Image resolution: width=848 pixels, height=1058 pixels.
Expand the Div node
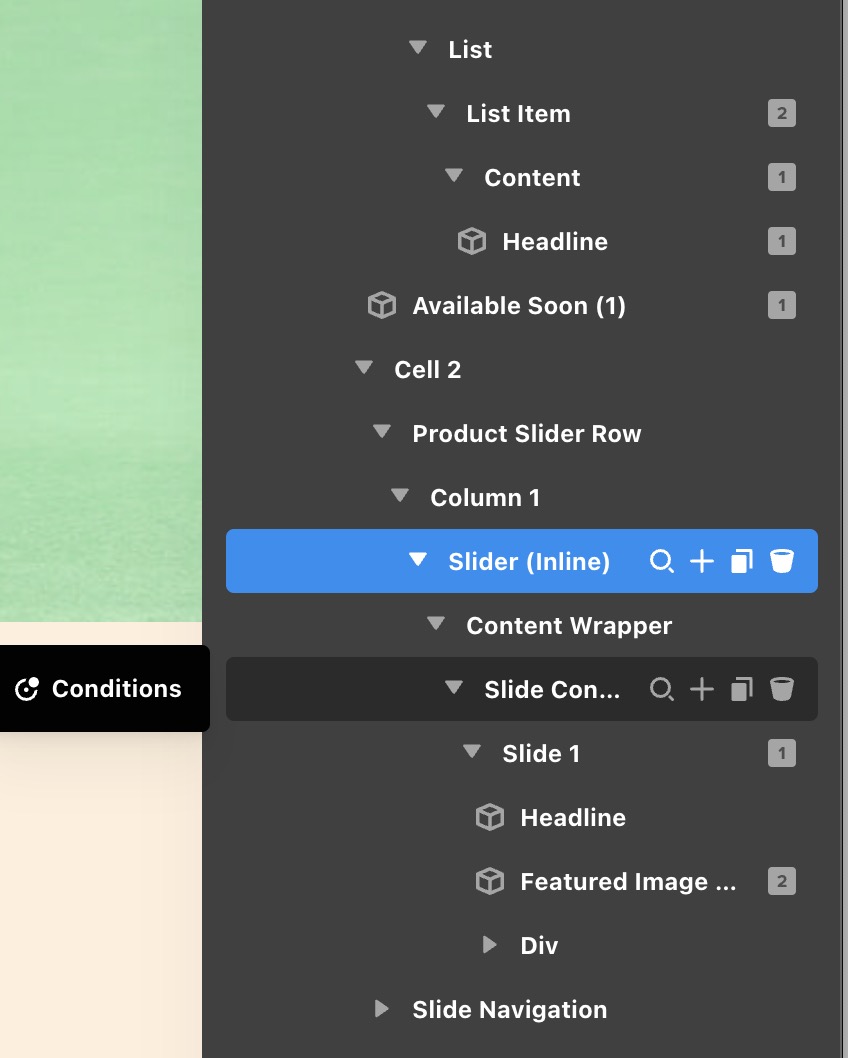pyautogui.click(x=489, y=945)
